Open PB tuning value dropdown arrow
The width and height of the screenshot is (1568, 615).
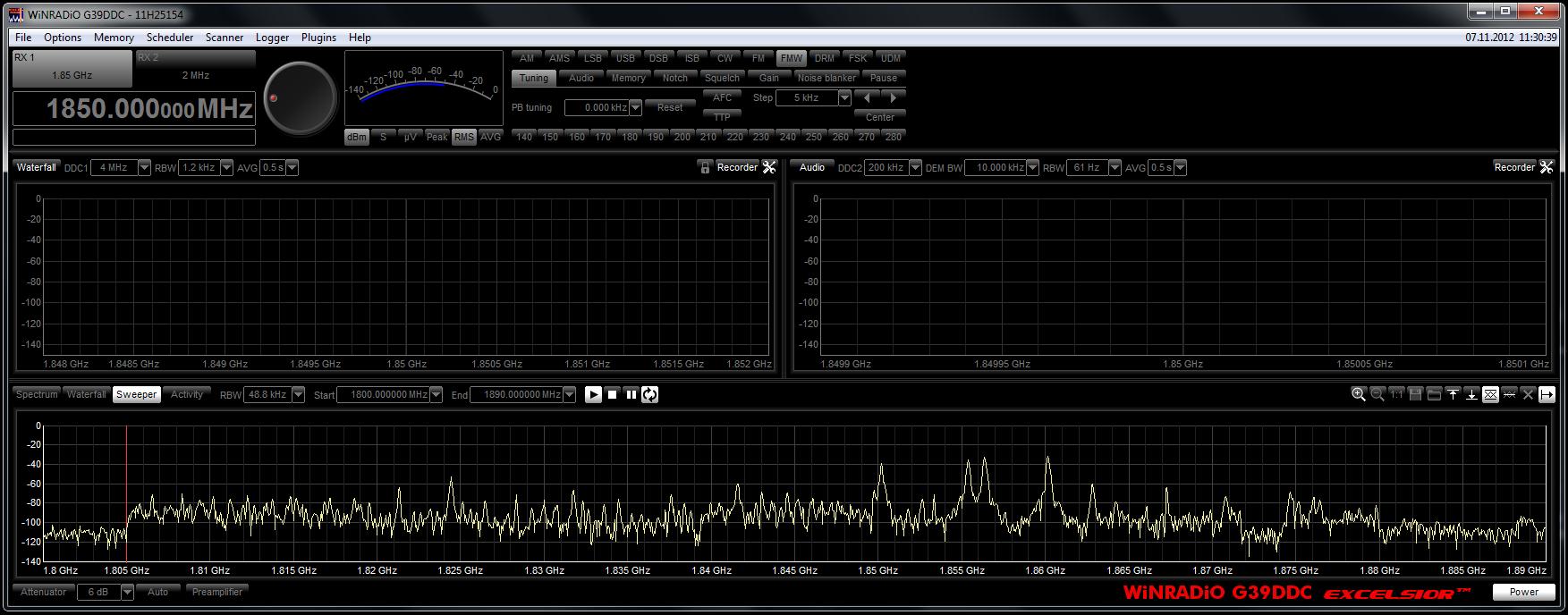coord(636,108)
